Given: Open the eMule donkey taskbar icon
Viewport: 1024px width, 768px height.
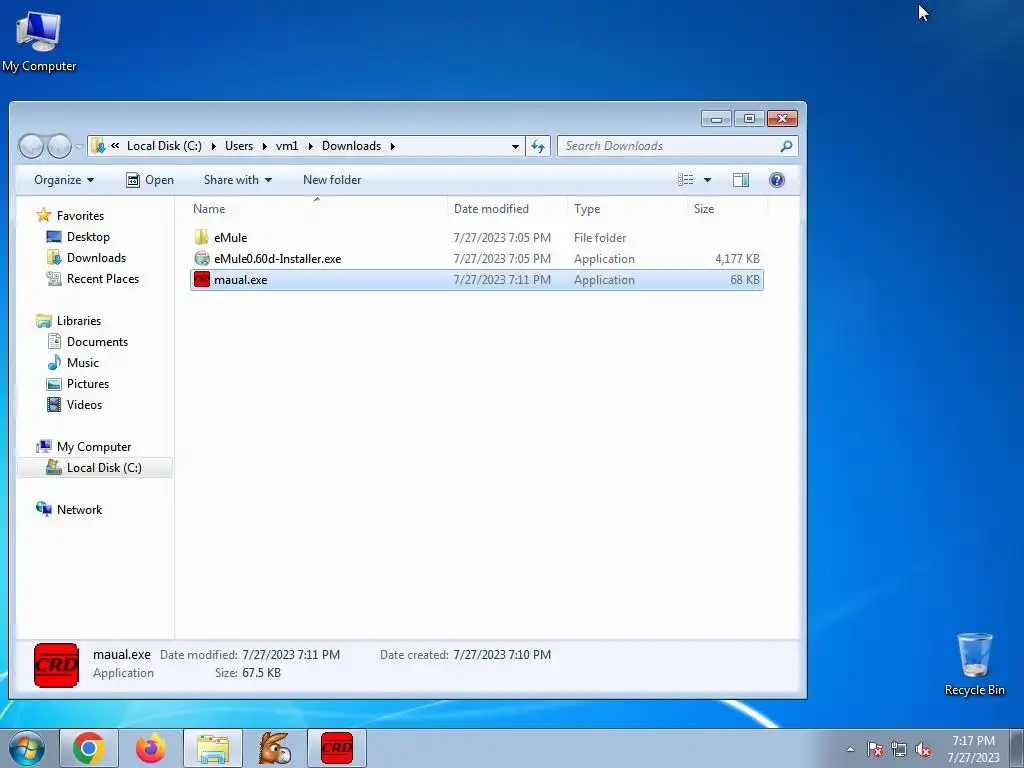Looking at the screenshot, I should coord(275,748).
